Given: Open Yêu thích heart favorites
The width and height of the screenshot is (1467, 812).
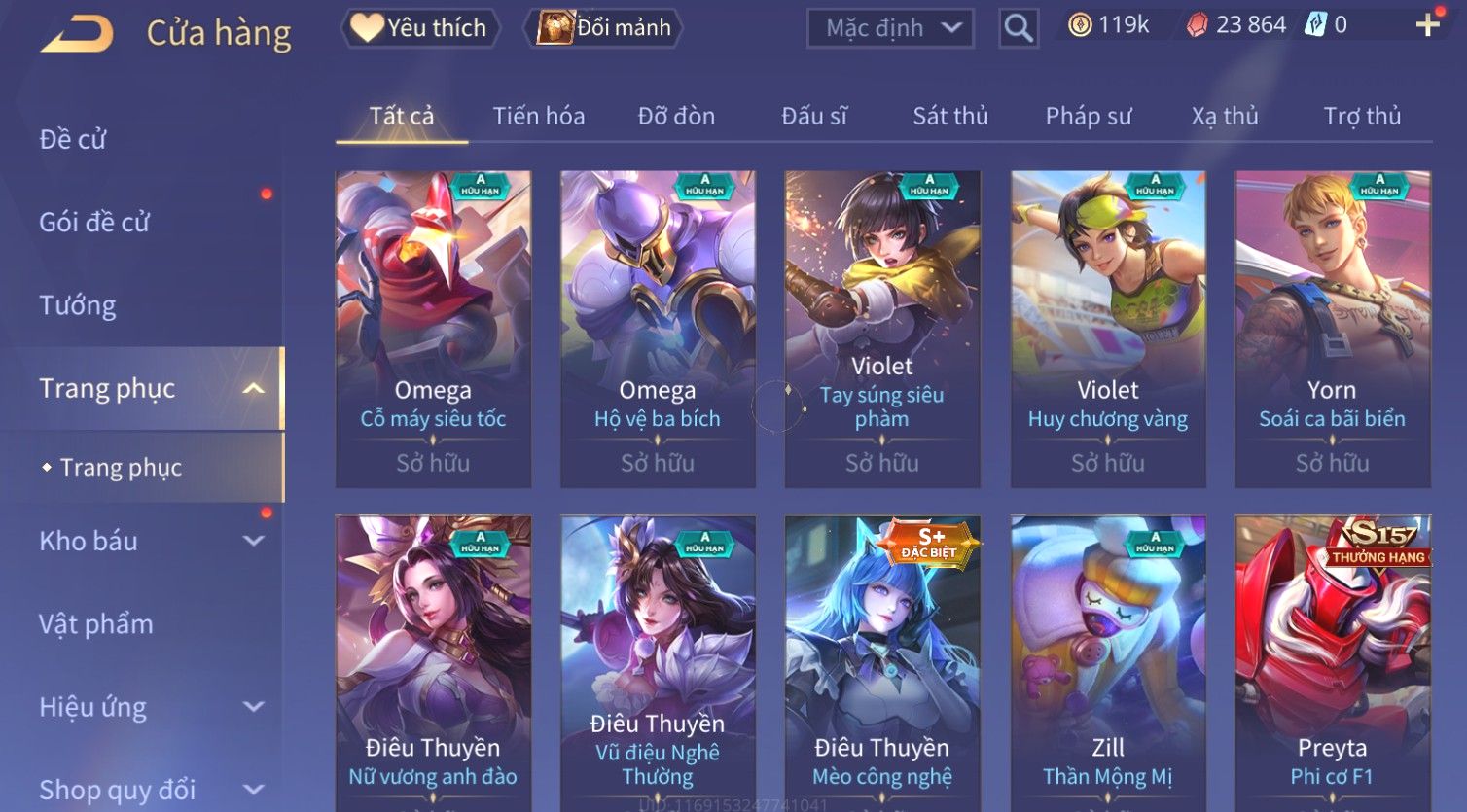Looking at the screenshot, I should [x=420, y=27].
